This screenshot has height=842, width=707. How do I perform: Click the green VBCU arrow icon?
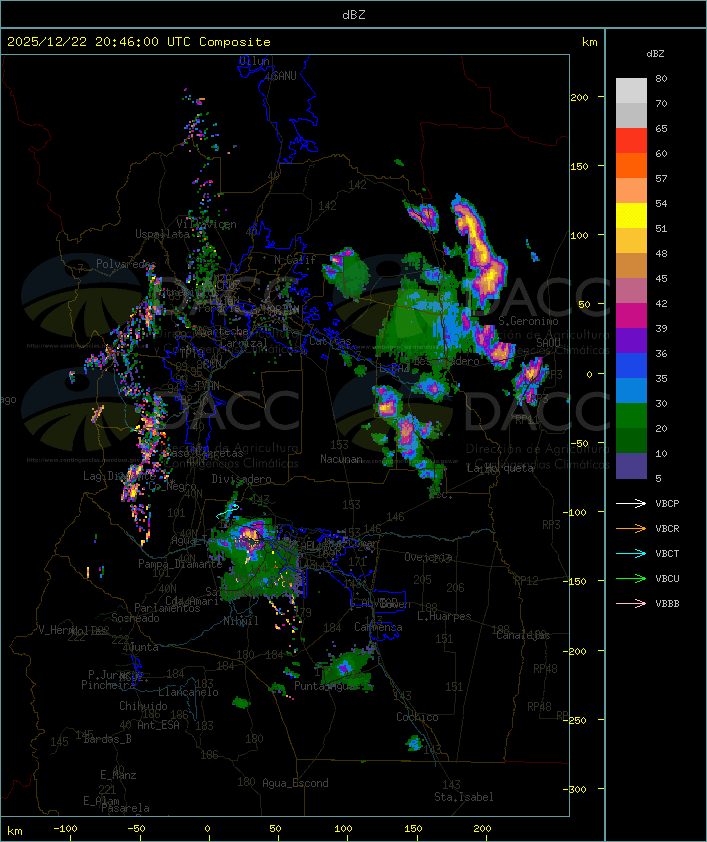[x=631, y=578]
